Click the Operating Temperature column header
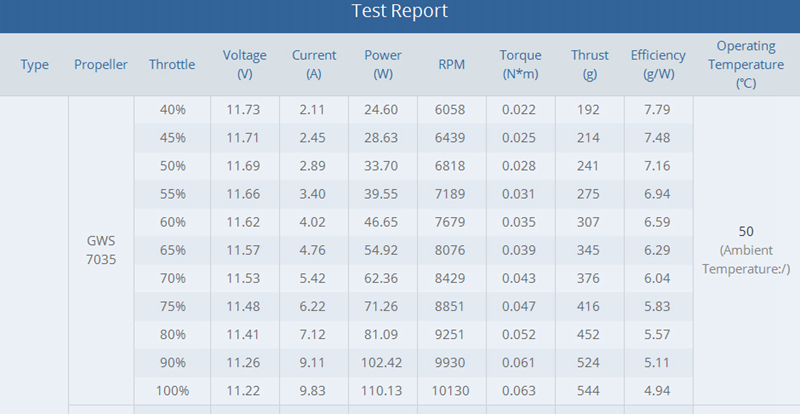 tap(745, 65)
